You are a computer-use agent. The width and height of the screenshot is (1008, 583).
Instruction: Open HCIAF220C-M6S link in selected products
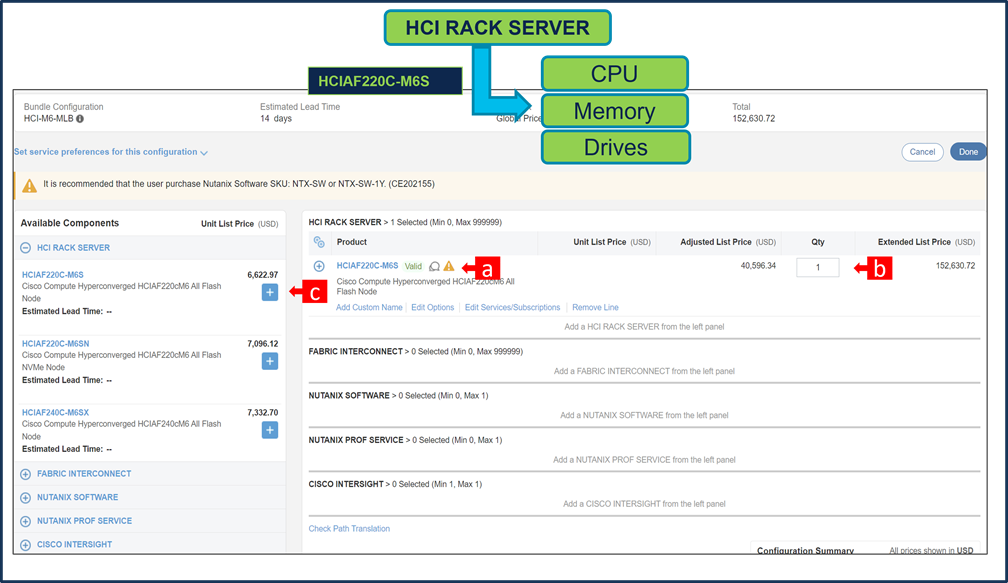[367, 265]
